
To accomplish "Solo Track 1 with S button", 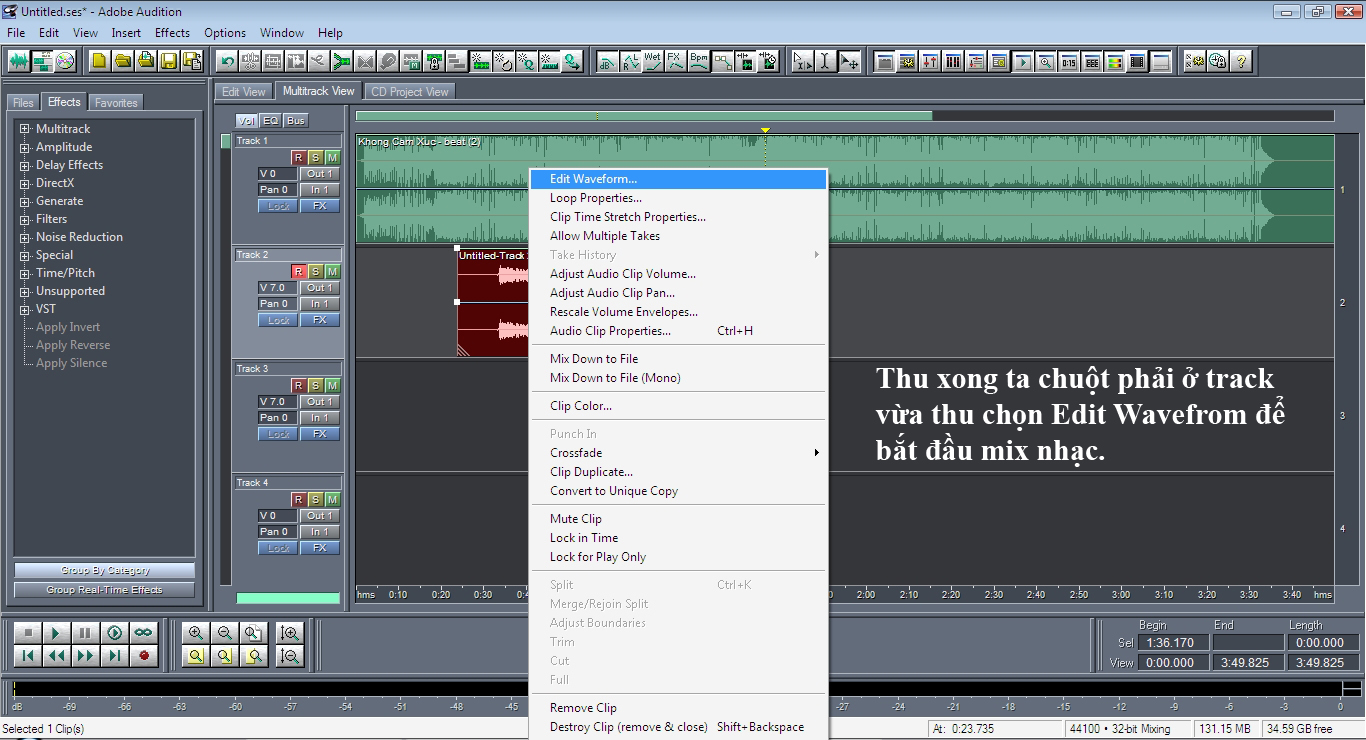I will pos(315,157).
